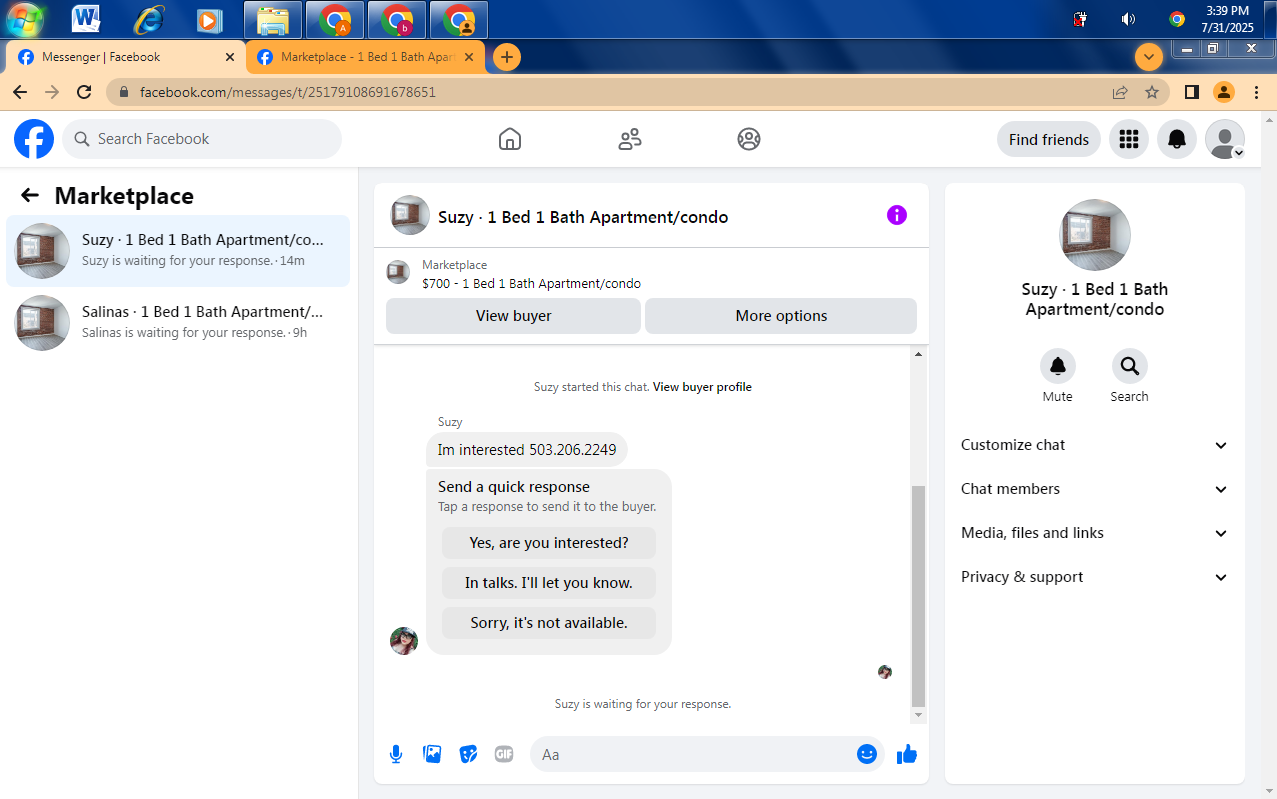Toggle the browser side panel icon
The height and width of the screenshot is (799, 1277).
1192,92
